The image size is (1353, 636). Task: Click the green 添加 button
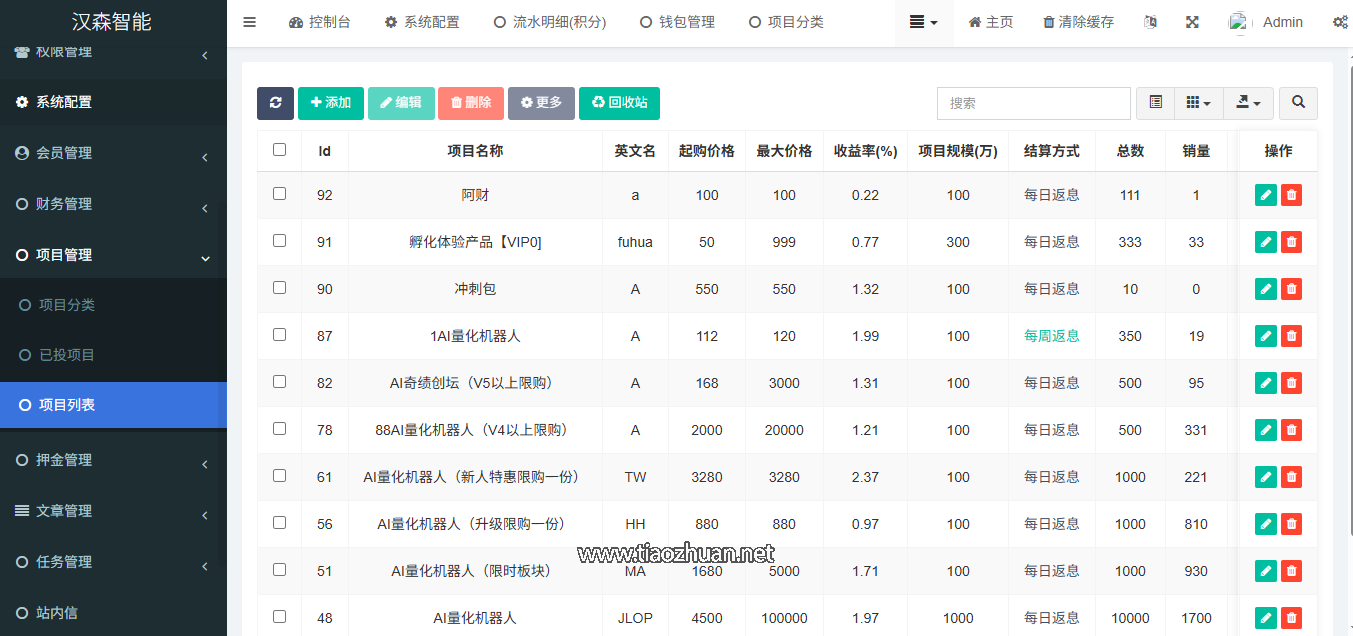point(330,103)
